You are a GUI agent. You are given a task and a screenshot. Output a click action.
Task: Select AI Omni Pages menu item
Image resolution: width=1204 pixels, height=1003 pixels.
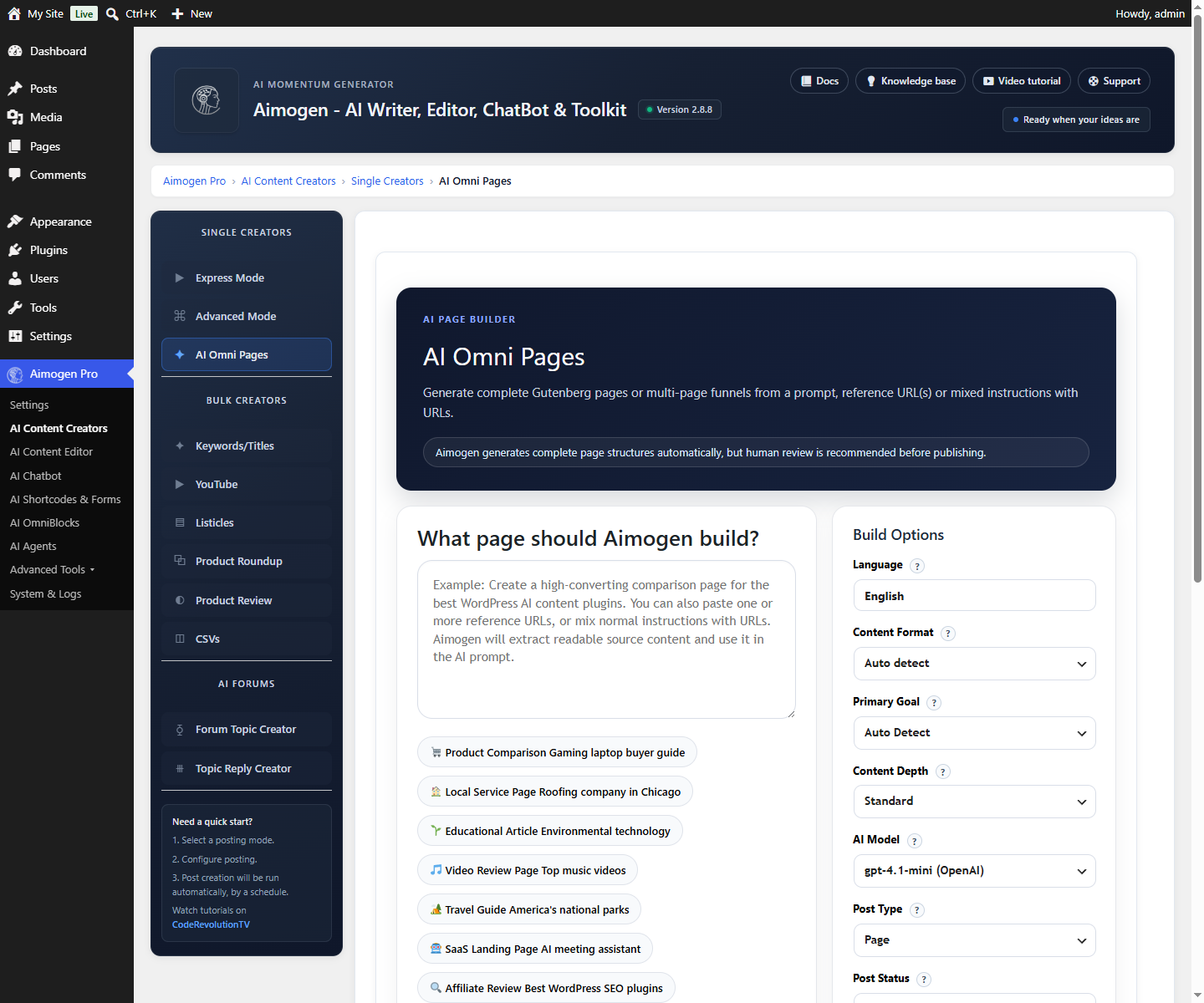(247, 354)
